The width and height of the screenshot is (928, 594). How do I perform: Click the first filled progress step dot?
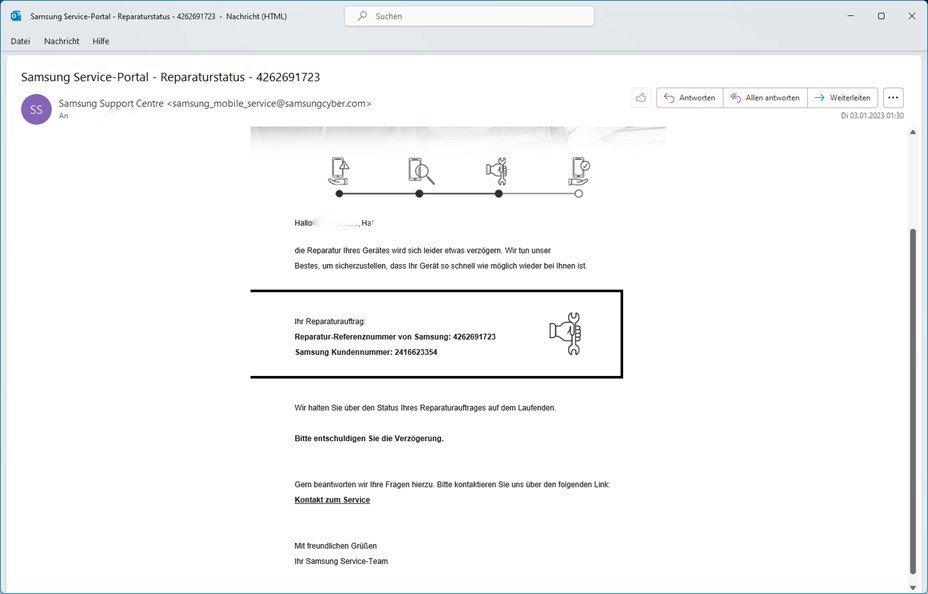[339, 193]
